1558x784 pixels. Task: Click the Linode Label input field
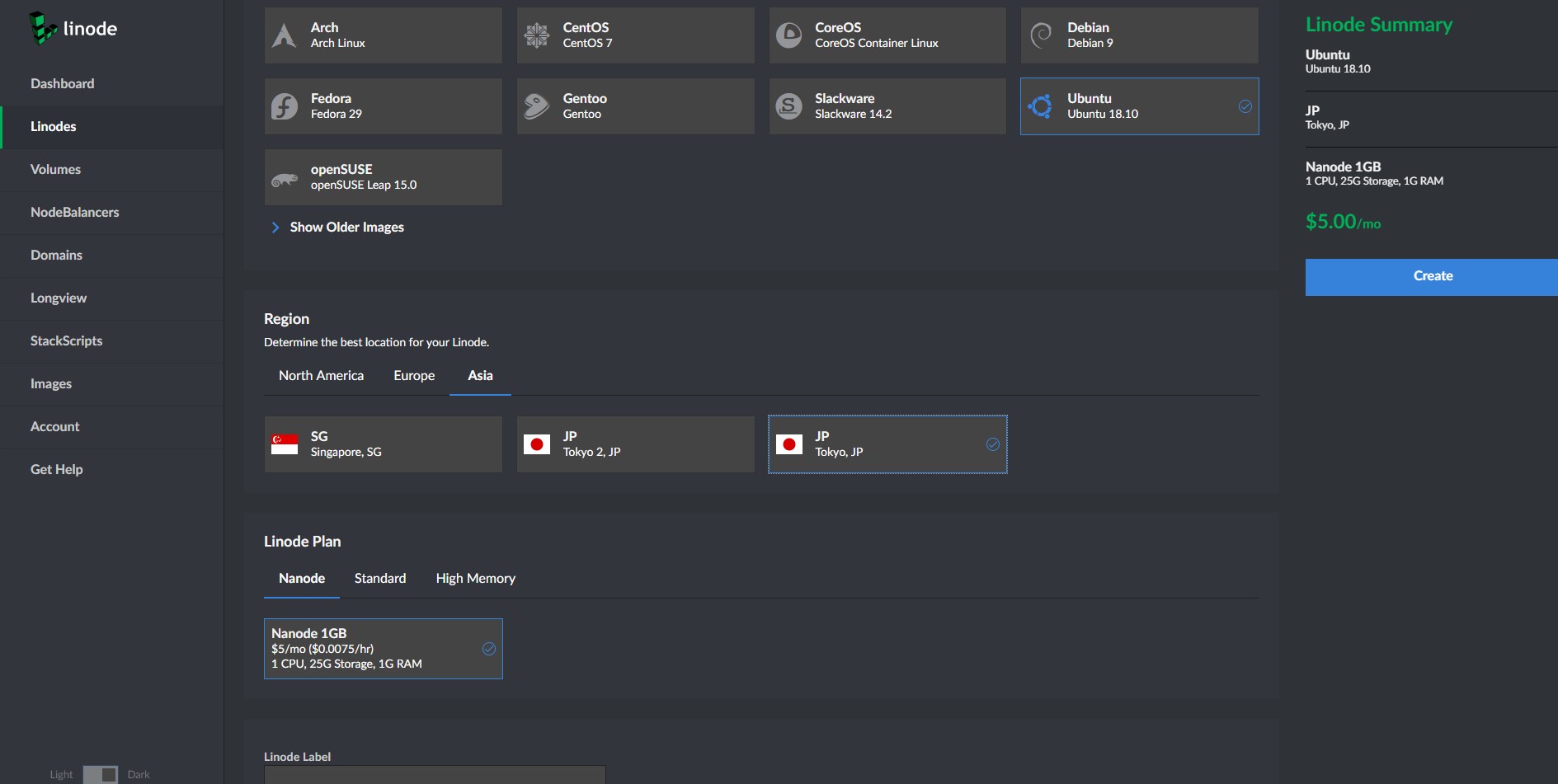(435, 775)
